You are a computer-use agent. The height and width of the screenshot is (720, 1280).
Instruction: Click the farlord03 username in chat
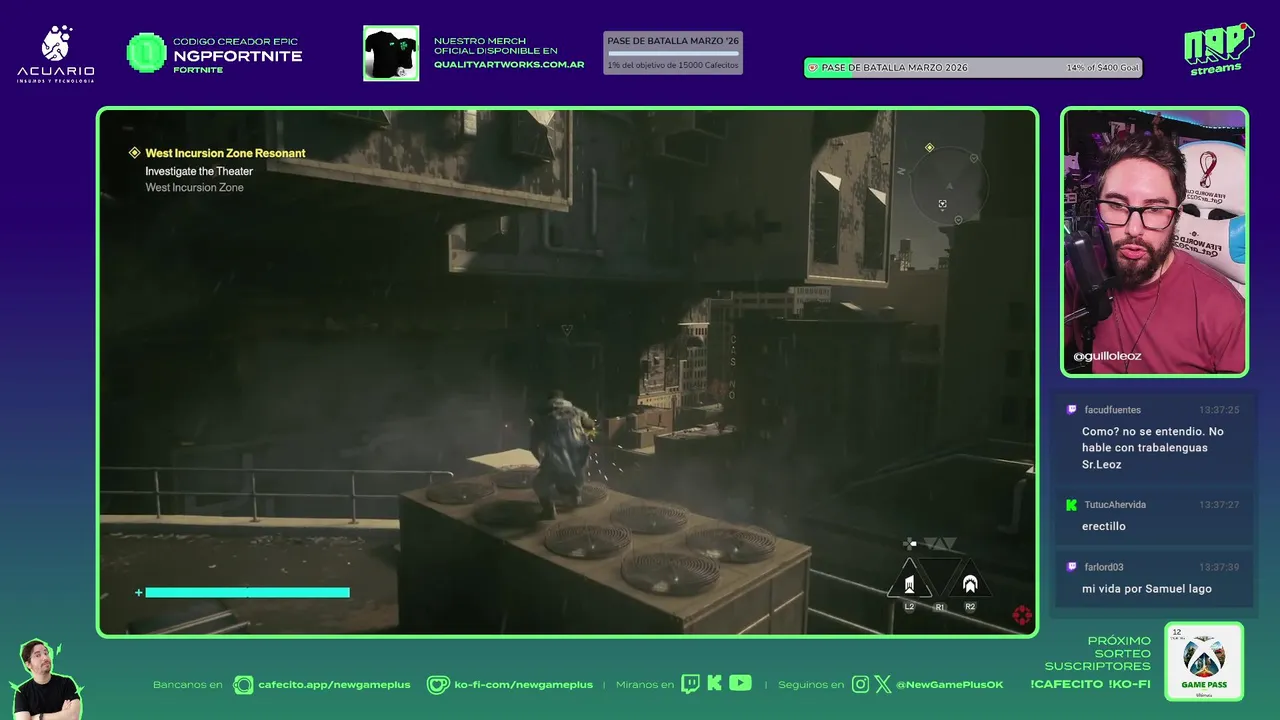pos(1103,567)
